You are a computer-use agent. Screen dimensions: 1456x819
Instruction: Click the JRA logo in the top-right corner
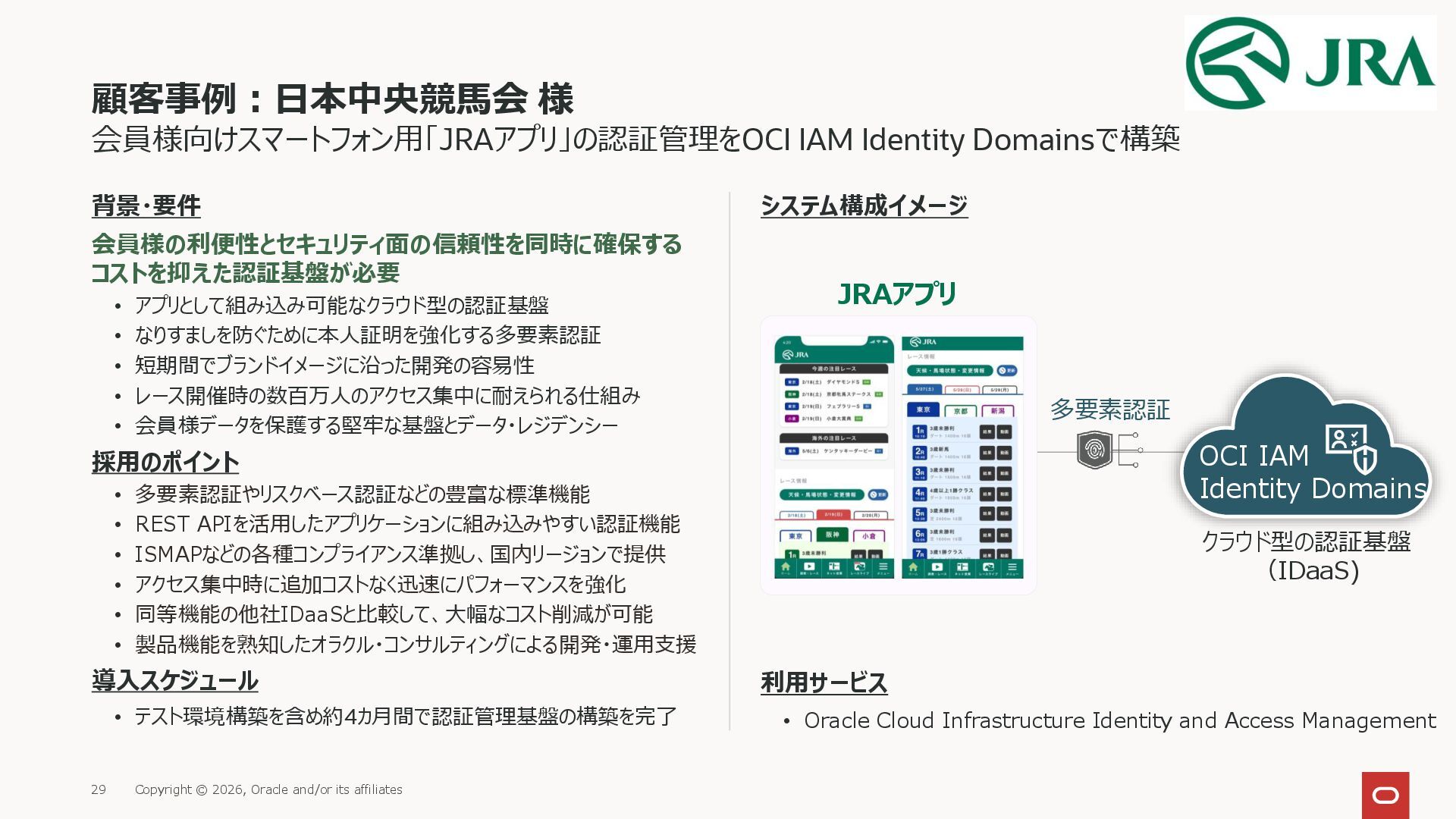point(1310,63)
